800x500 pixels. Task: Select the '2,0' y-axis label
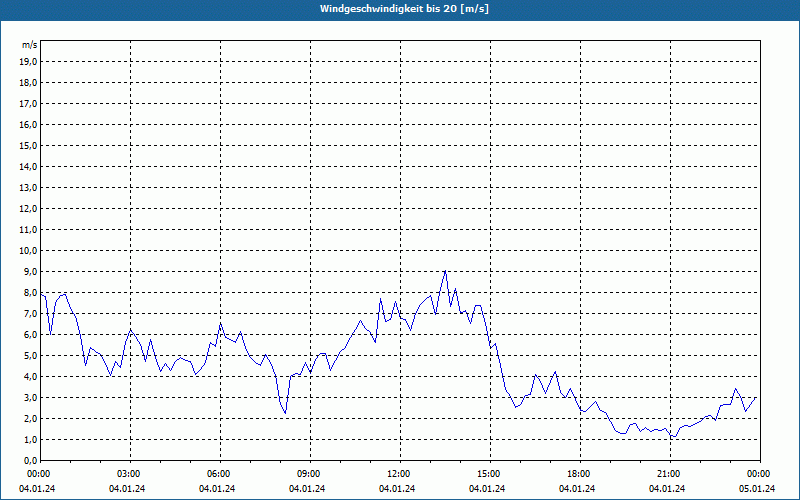pyautogui.click(x=30, y=418)
